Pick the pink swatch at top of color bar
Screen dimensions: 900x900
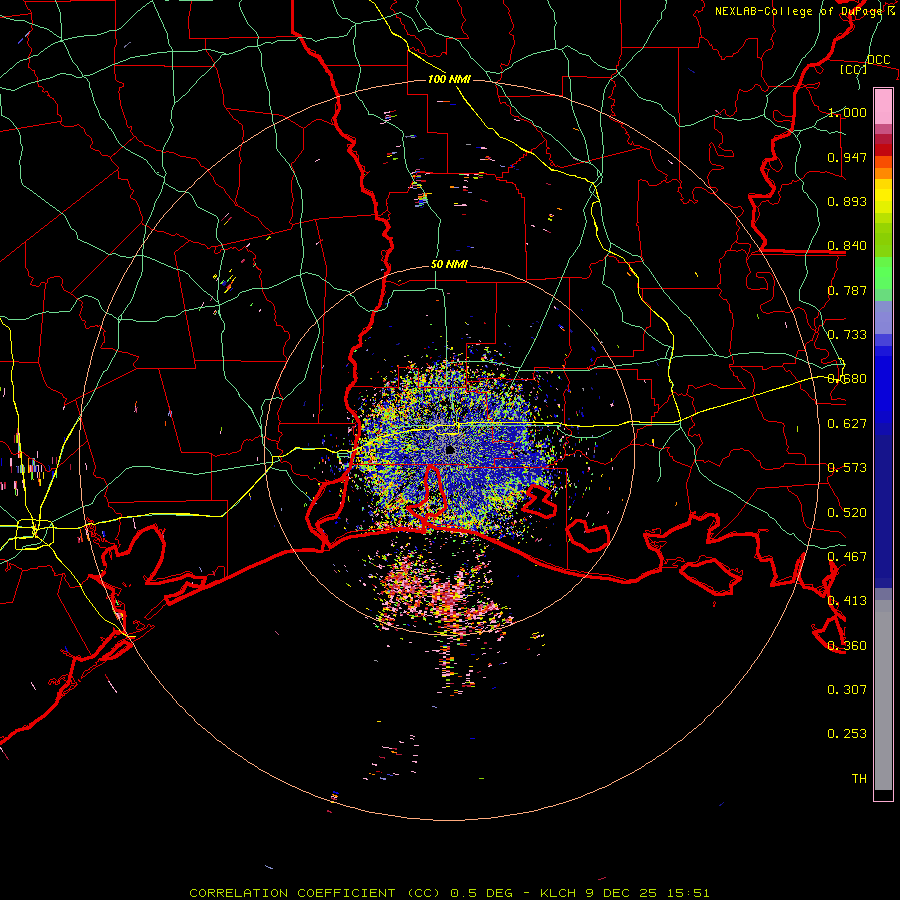point(883,106)
